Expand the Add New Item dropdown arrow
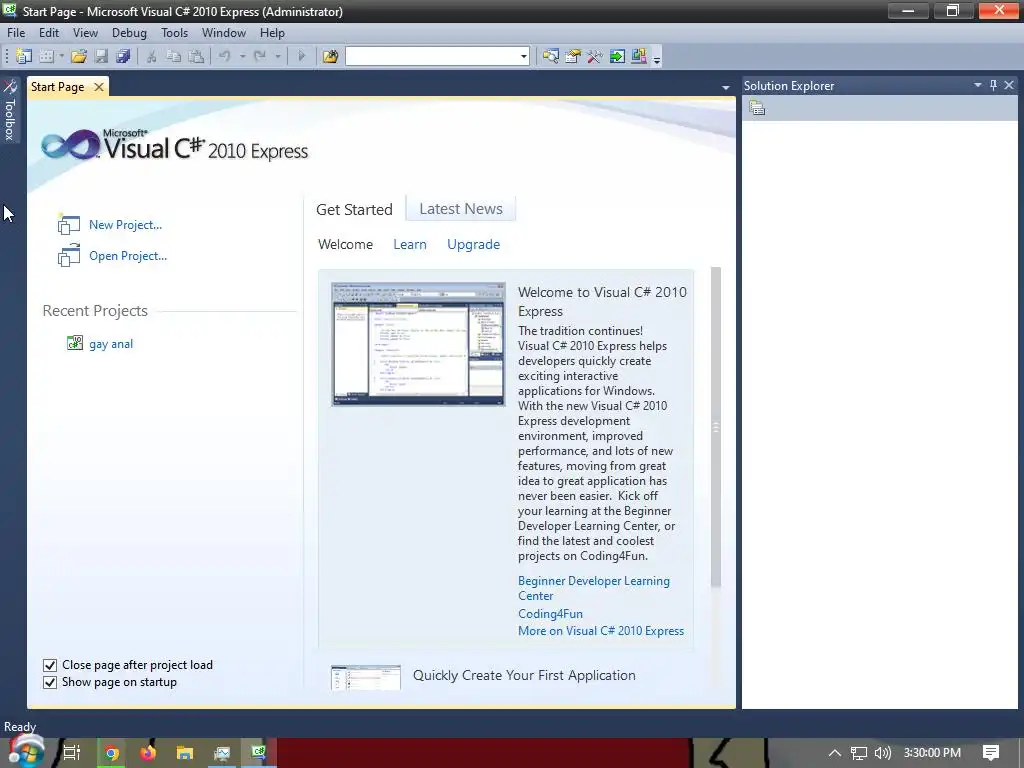 [61, 57]
